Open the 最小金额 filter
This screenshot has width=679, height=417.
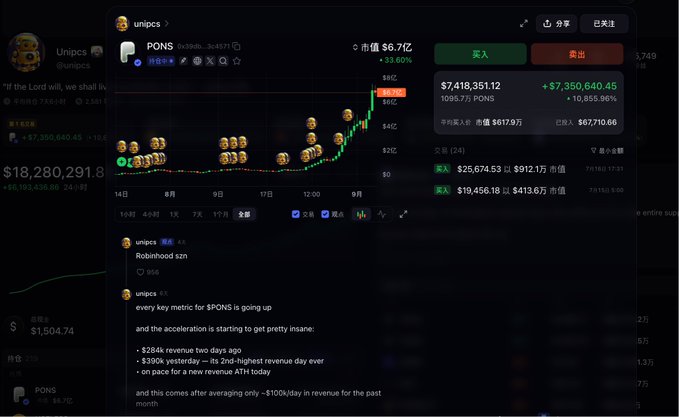(607, 151)
